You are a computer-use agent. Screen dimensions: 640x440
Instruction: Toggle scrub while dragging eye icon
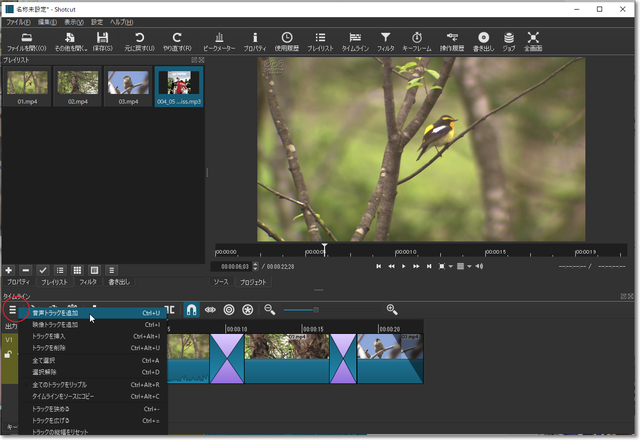point(210,310)
